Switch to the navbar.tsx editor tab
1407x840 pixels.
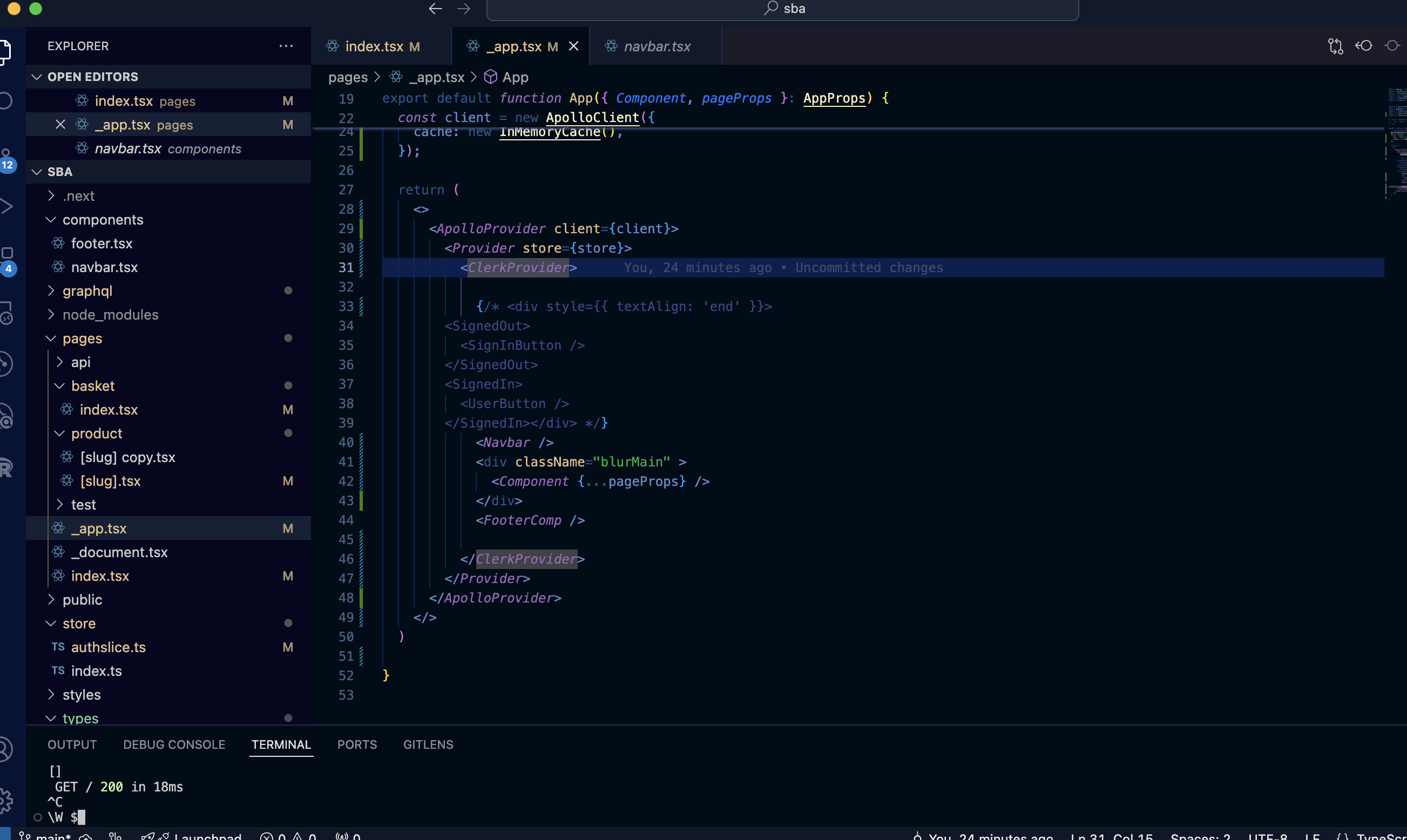[657, 46]
